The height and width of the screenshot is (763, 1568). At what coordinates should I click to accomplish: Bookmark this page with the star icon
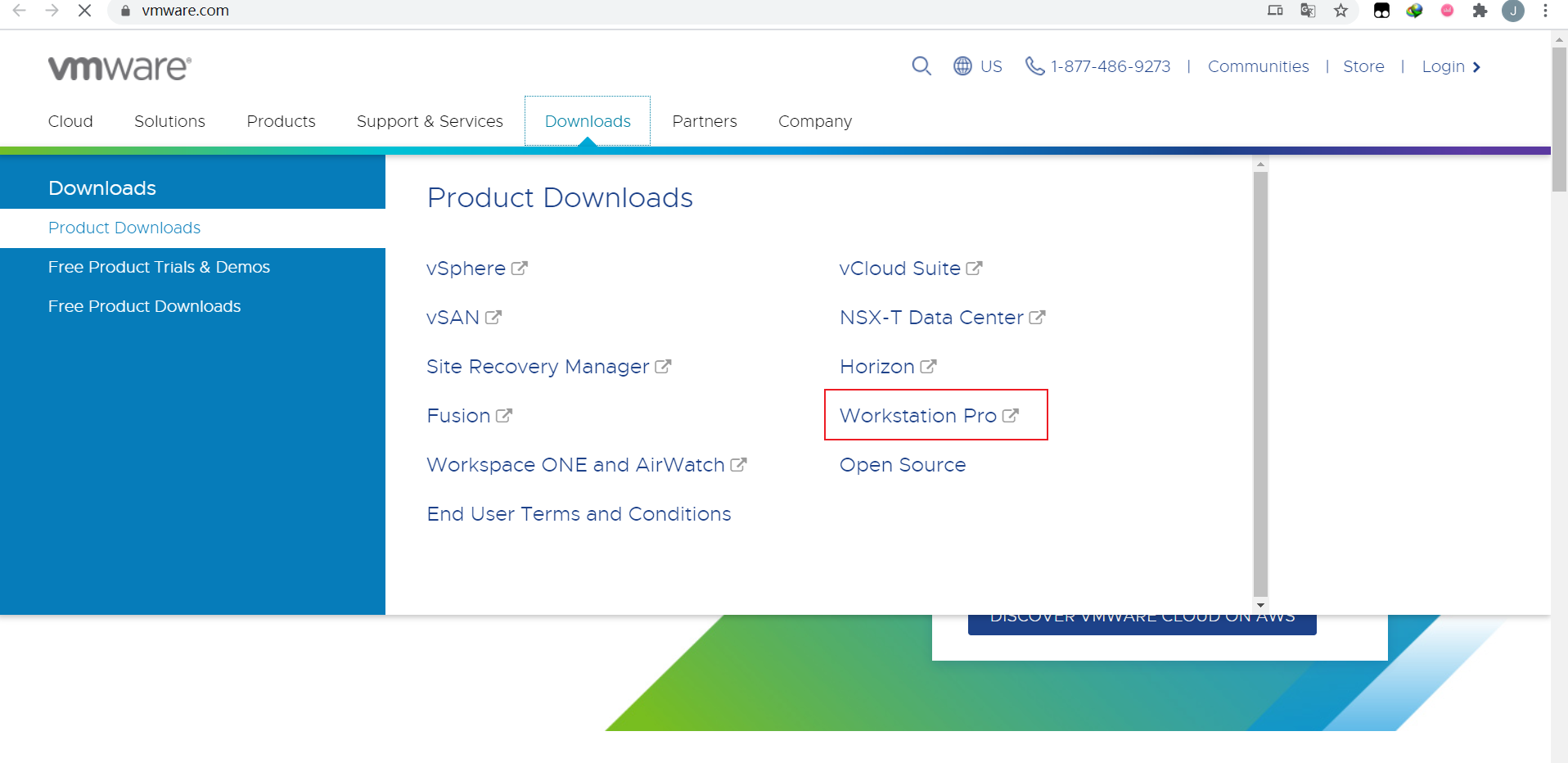[x=1340, y=11]
